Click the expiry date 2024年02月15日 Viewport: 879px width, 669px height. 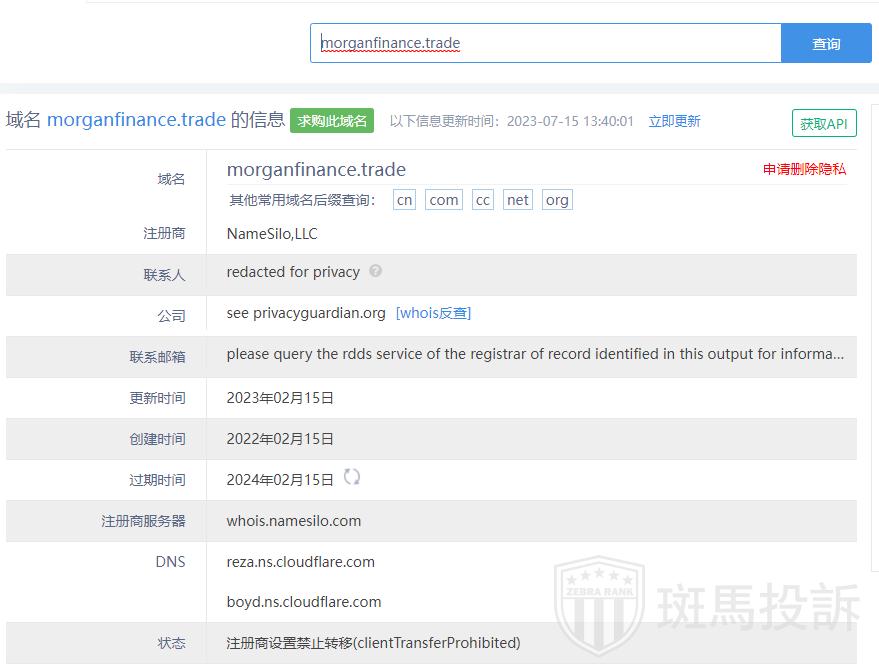click(x=280, y=479)
